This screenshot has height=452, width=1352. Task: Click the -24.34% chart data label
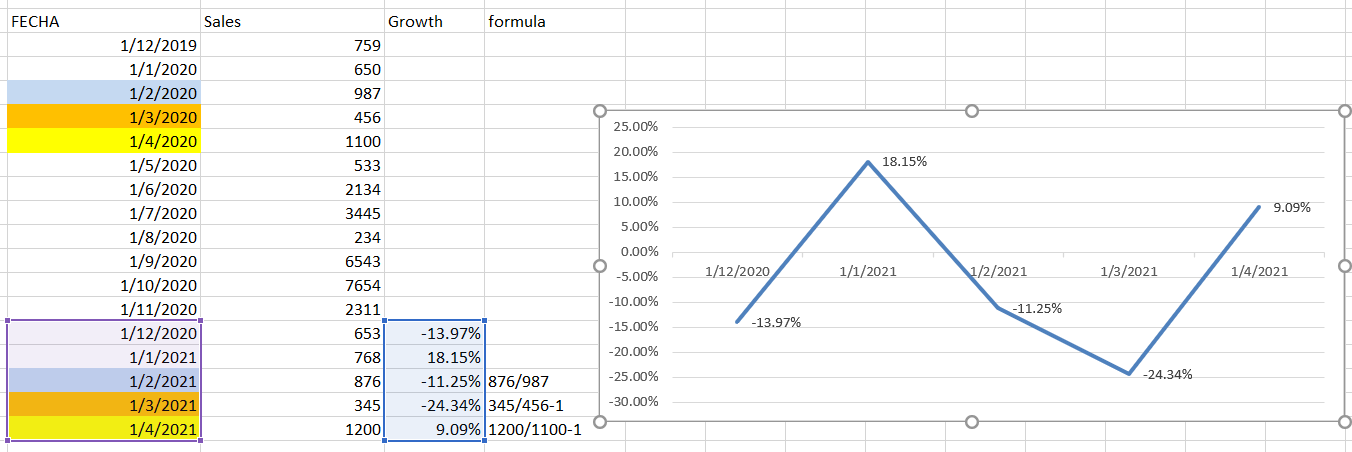point(1167,374)
